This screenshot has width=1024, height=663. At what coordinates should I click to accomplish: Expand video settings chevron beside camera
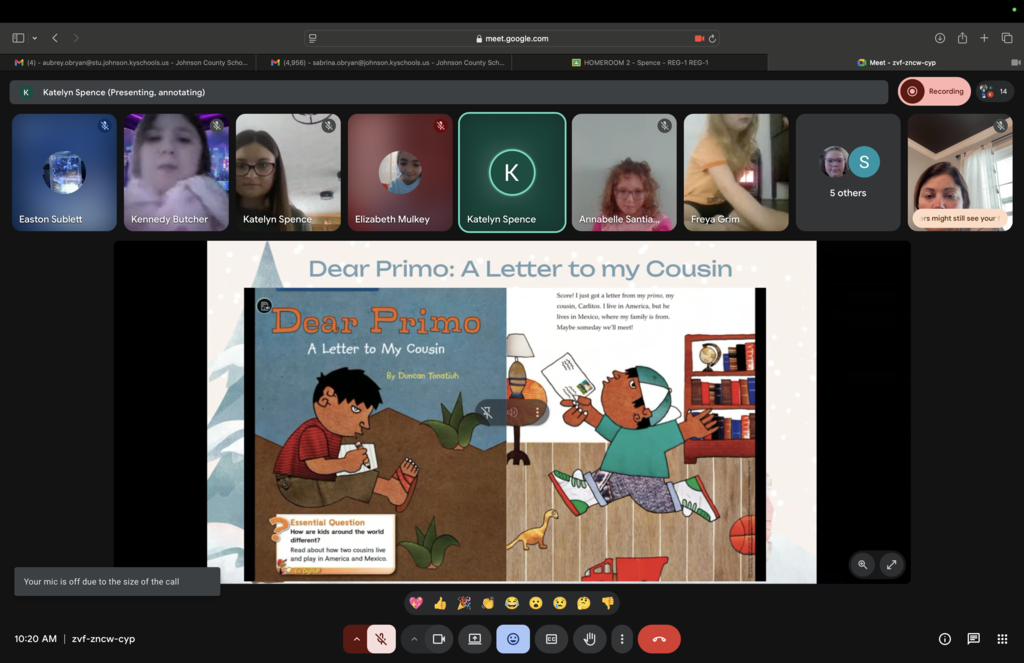pyautogui.click(x=414, y=639)
